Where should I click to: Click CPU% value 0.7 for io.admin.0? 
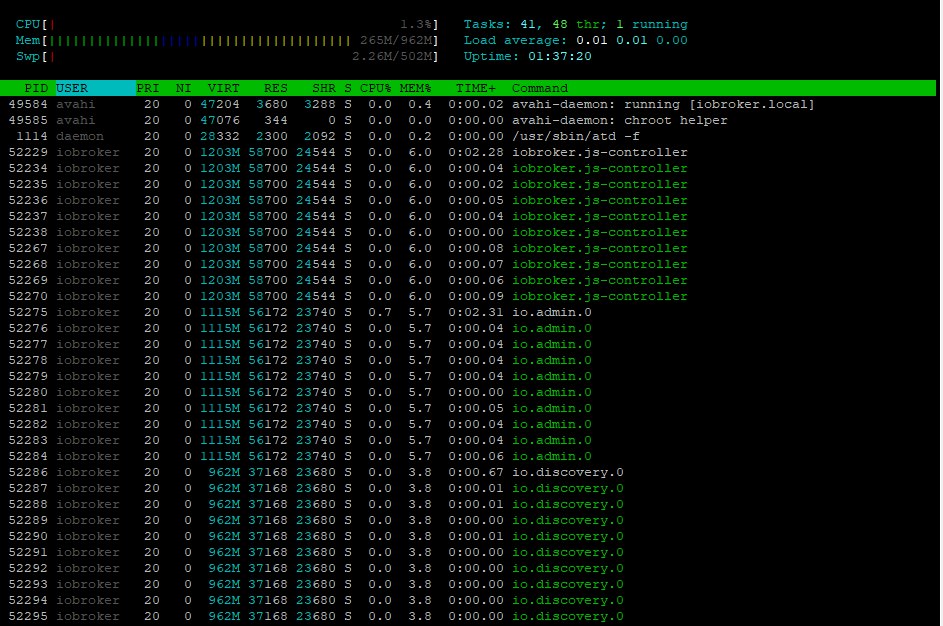coord(379,312)
